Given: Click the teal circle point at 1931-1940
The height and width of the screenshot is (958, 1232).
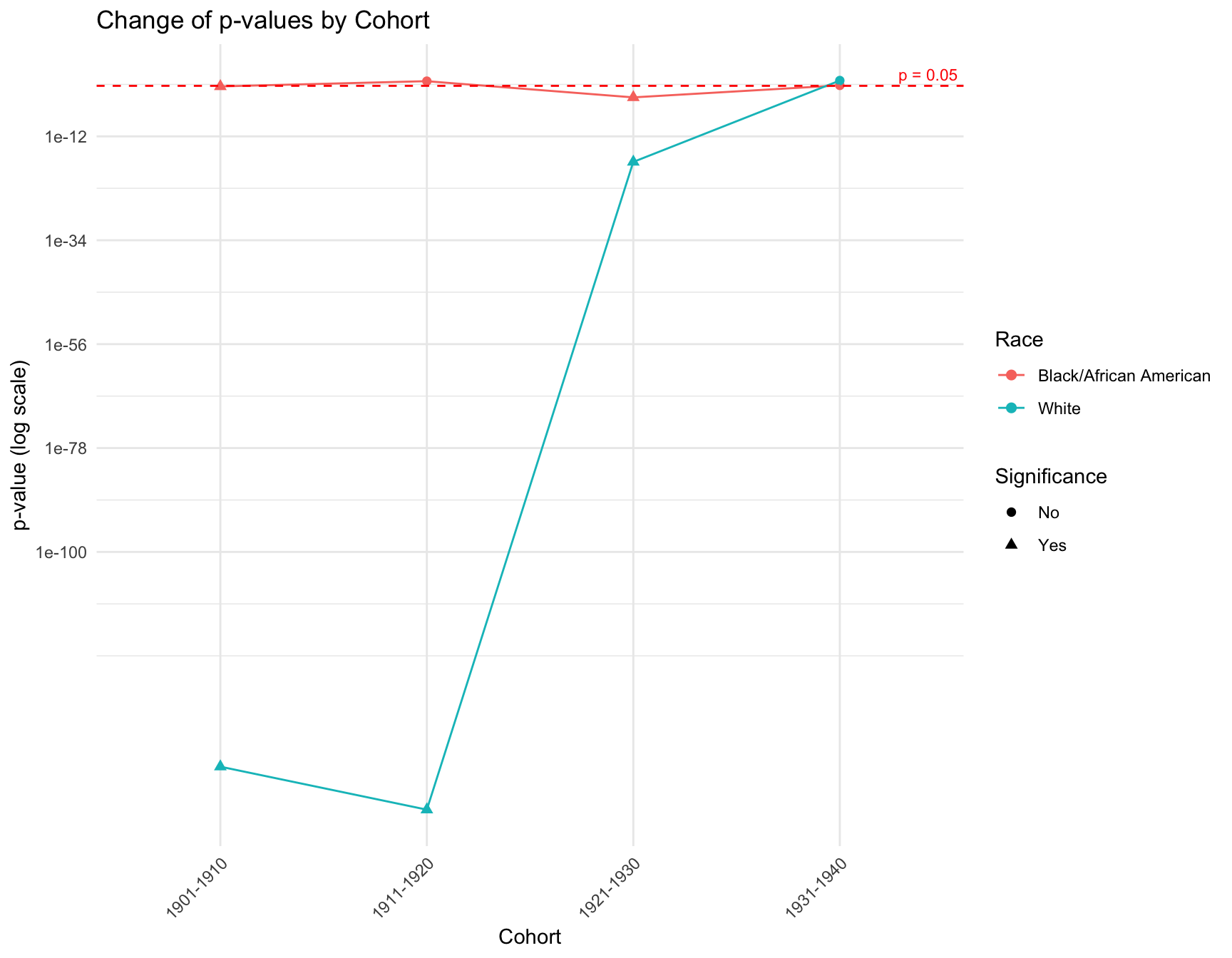Looking at the screenshot, I should [x=840, y=81].
